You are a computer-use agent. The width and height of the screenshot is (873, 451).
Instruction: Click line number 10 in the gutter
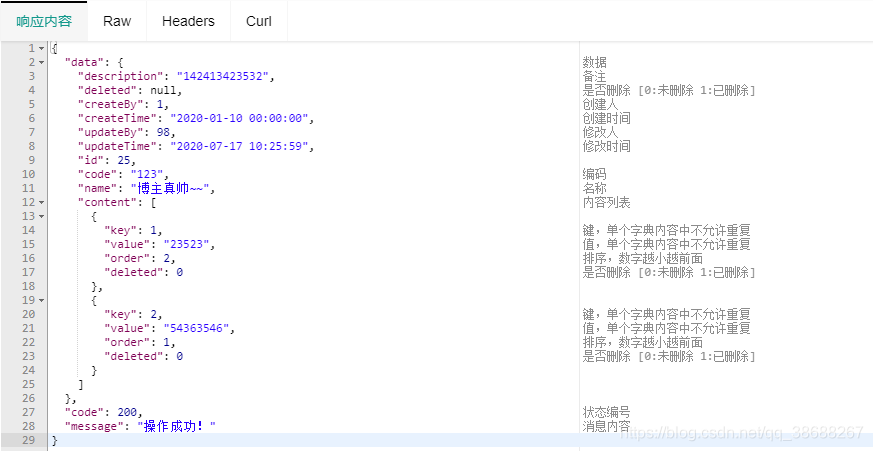coord(28,174)
